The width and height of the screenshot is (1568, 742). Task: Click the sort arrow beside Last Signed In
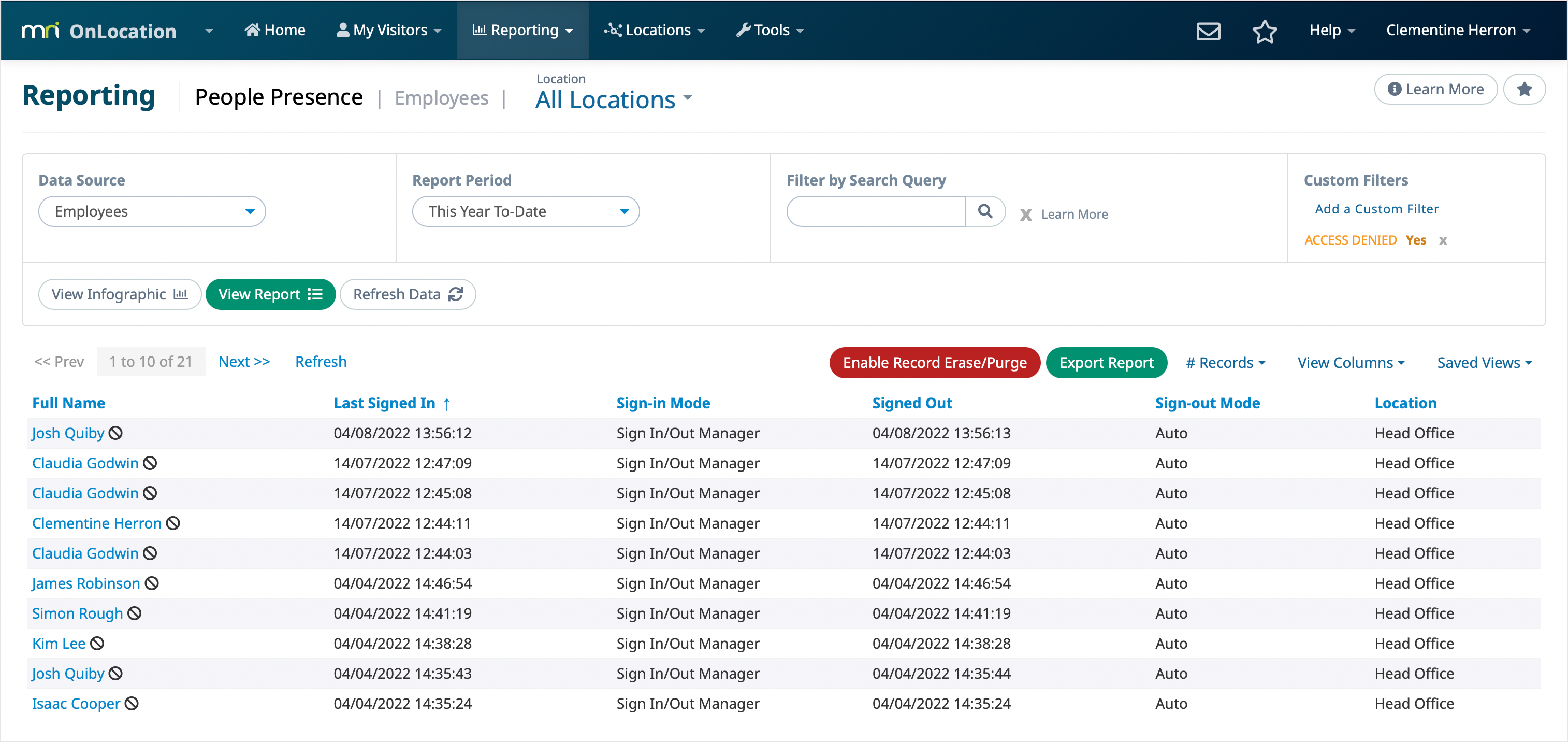click(447, 404)
